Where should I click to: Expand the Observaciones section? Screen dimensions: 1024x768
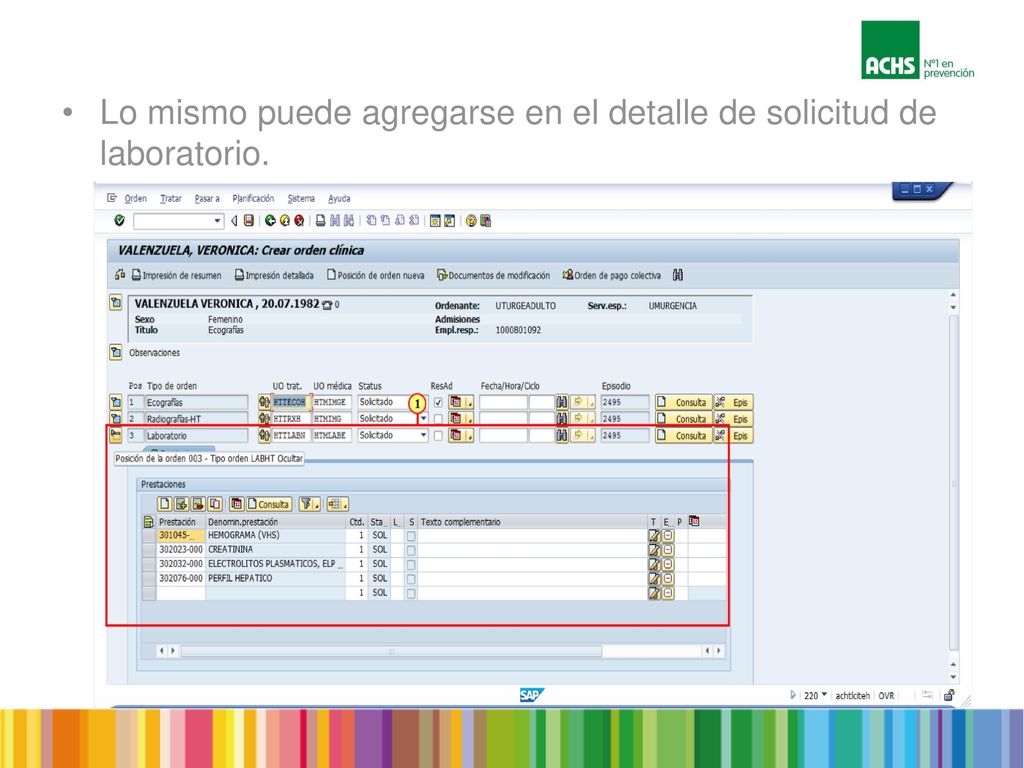(x=116, y=353)
